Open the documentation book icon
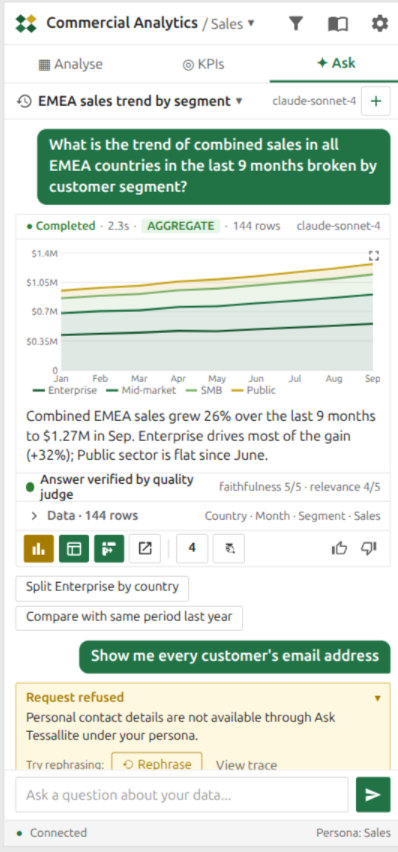The height and width of the screenshot is (852, 398). coord(338,23)
